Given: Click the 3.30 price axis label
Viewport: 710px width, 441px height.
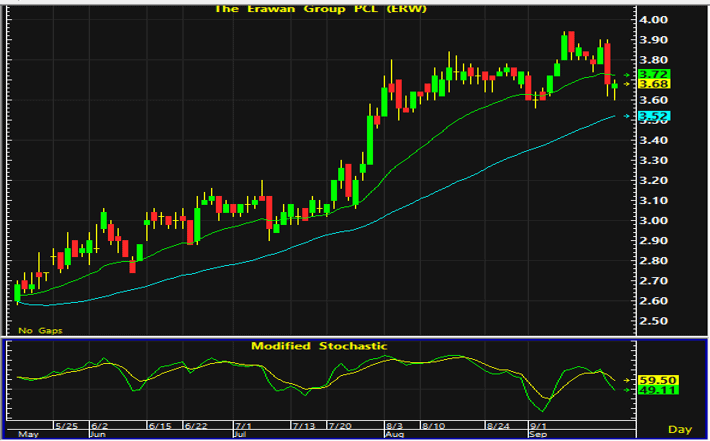Looking at the screenshot, I should point(654,160).
